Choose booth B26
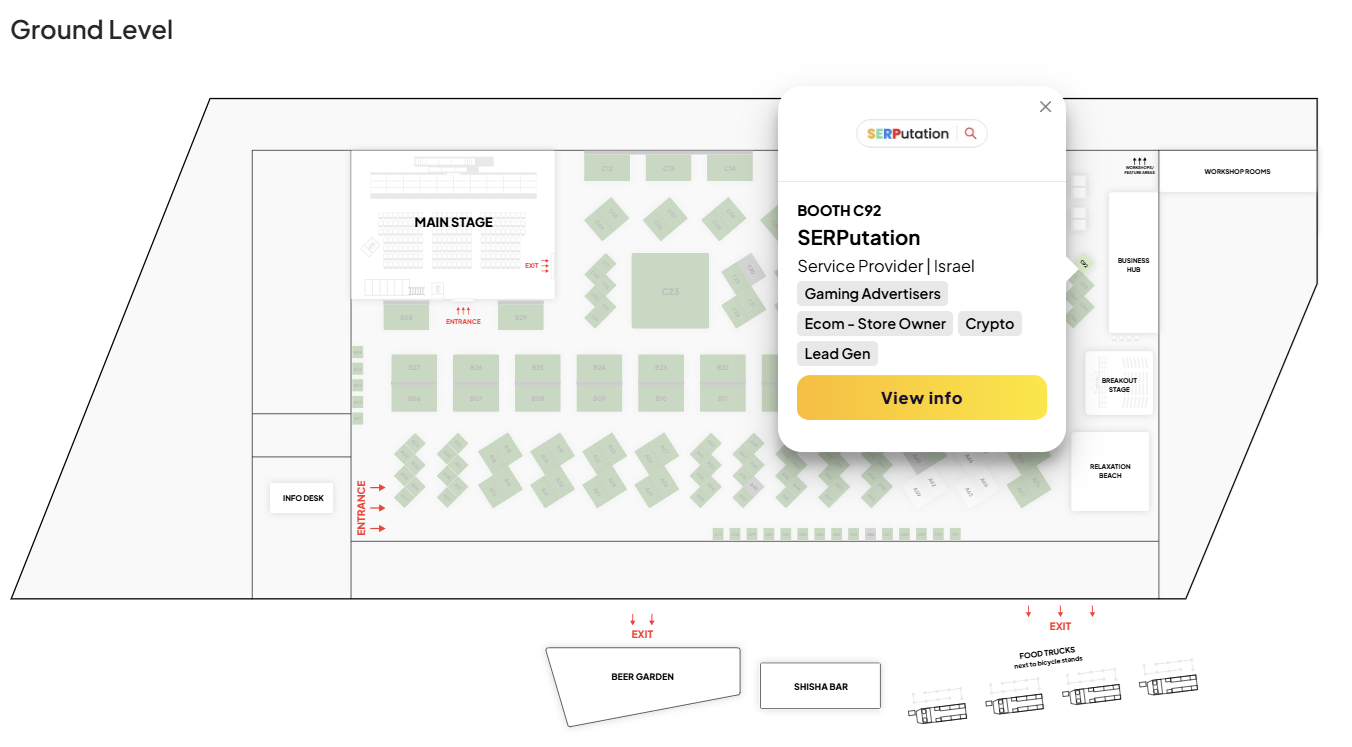Image resolution: width=1352 pixels, height=747 pixels. coord(476,368)
